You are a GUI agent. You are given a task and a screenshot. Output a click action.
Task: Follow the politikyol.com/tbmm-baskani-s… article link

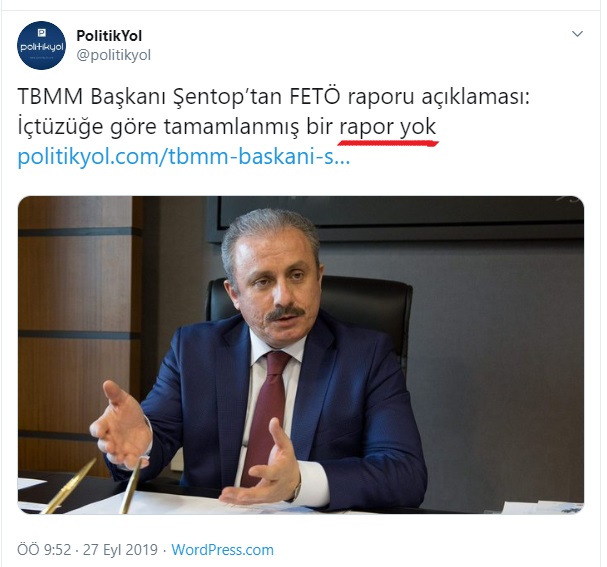[x=184, y=157]
